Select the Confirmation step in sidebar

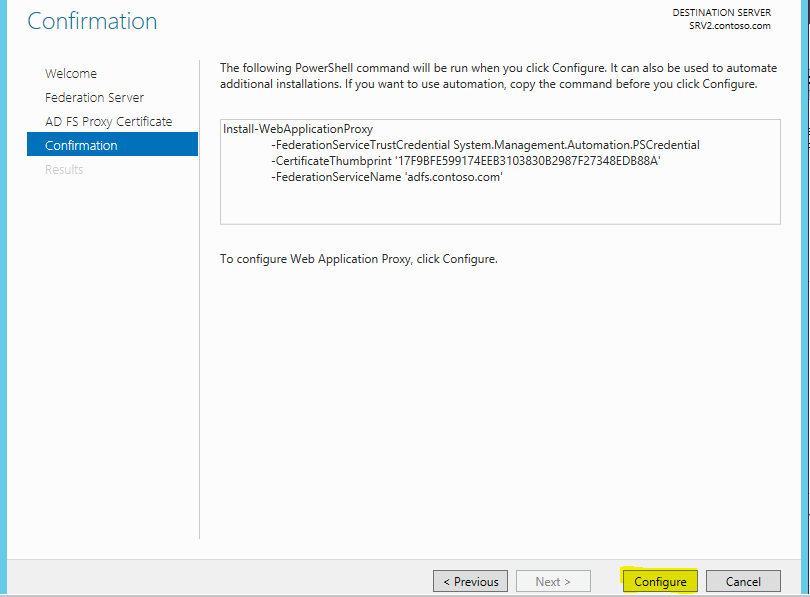(112, 145)
